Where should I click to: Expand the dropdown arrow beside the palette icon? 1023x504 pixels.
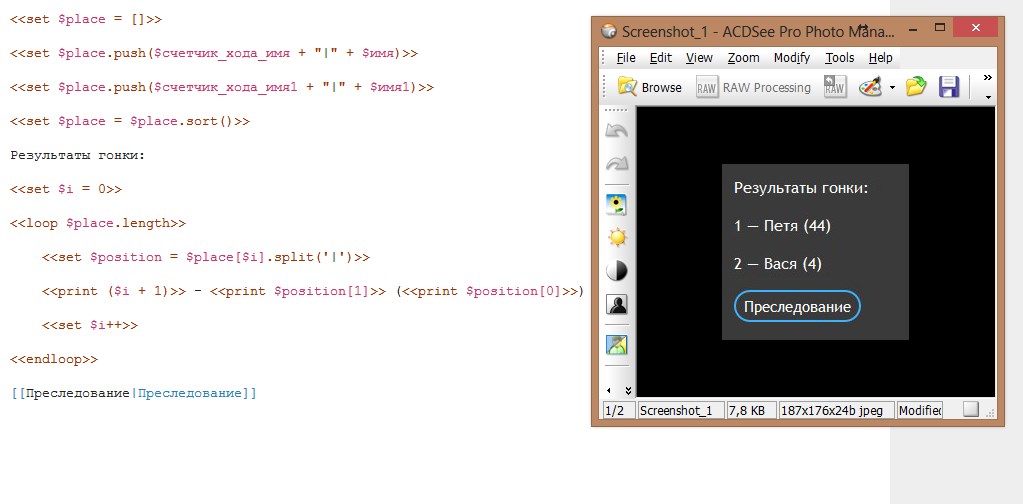point(892,87)
